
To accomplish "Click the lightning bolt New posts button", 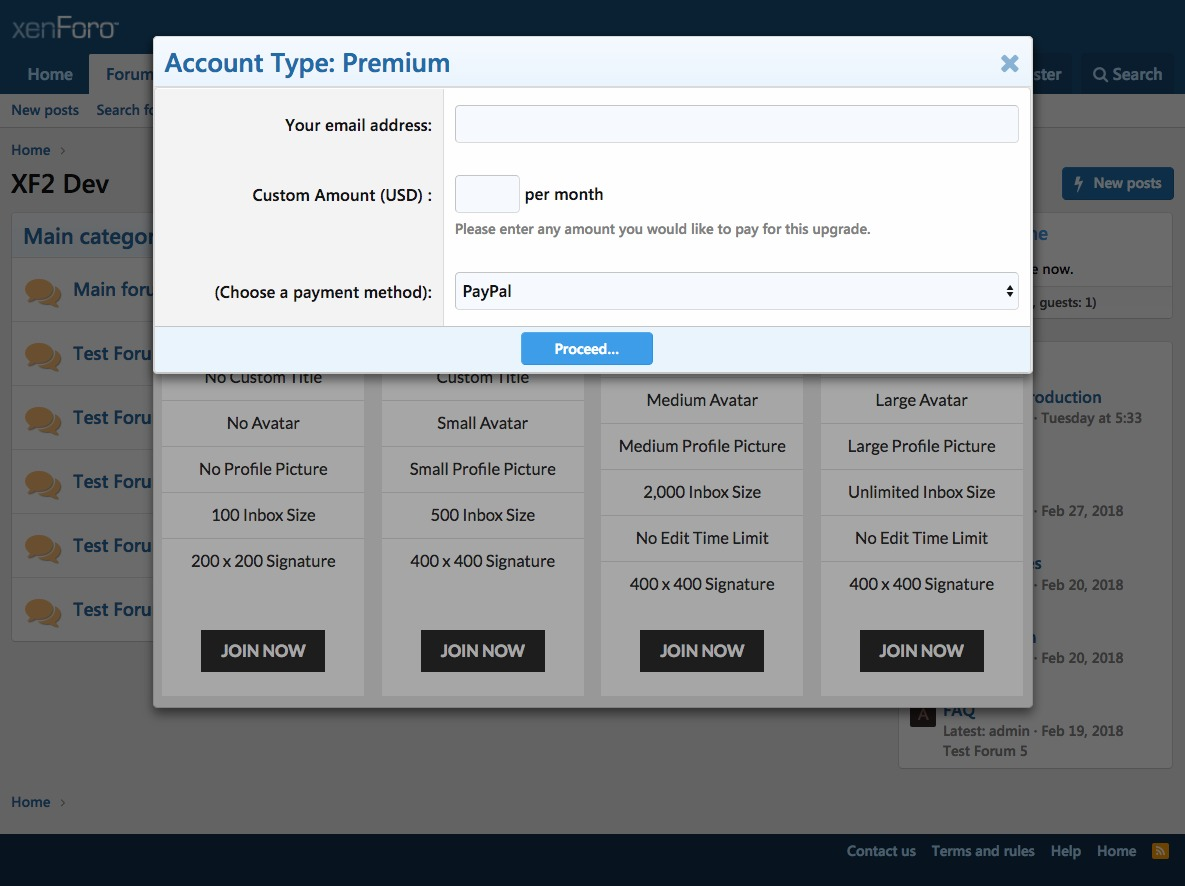I will (x=1117, y=183).
